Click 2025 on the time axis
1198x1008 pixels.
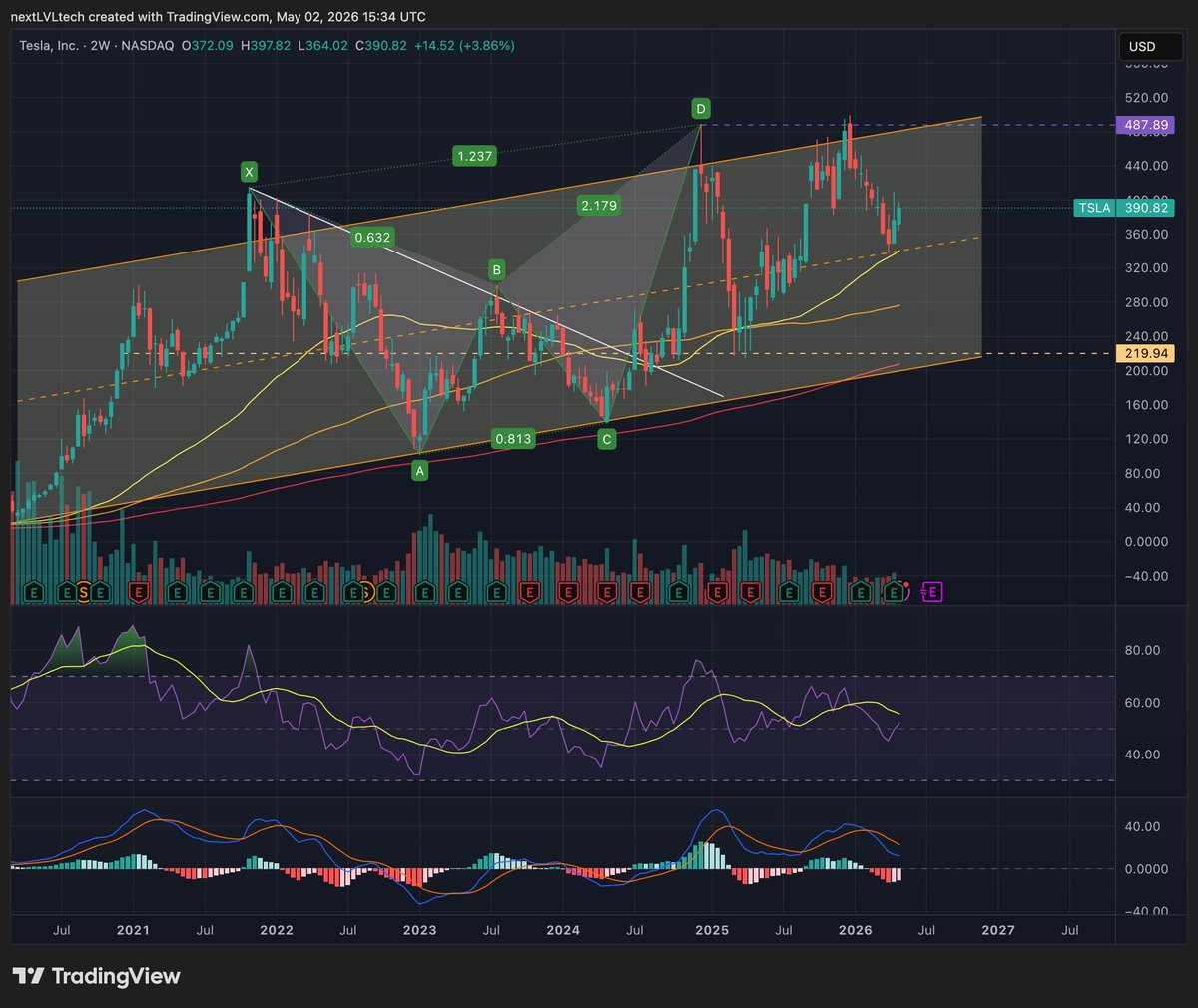[712, 930]
